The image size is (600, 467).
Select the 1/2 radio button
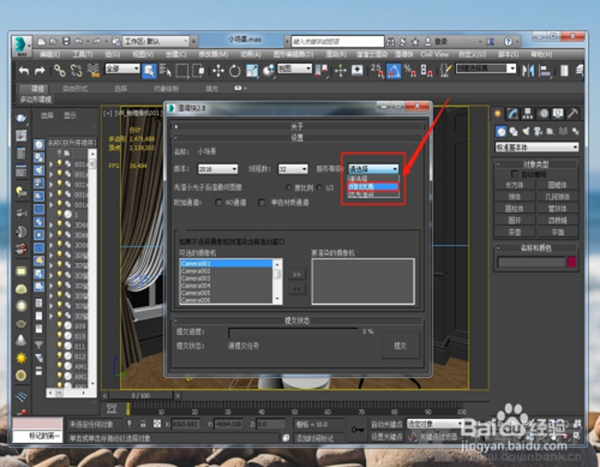point(319,186)
